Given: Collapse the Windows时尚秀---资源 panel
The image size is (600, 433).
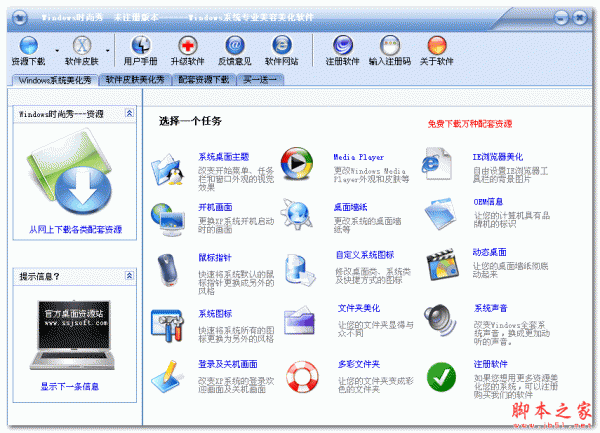Looking at the screenshot, I should (x=129, y=113).
